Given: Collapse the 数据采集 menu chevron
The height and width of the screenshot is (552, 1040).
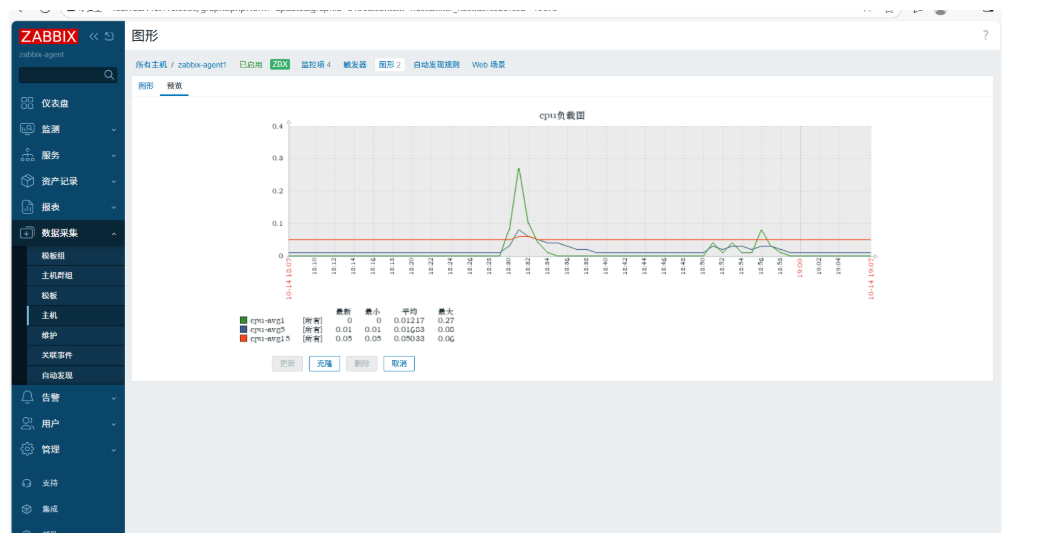Looking at the screenshot, I should pyautogui.click(x=113, y=234).
